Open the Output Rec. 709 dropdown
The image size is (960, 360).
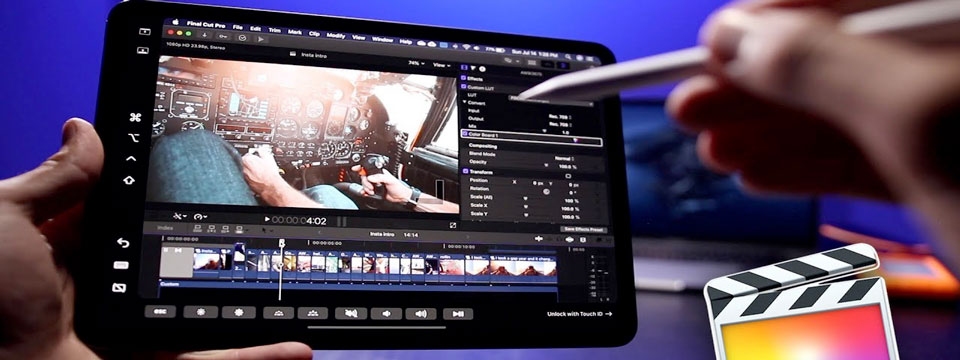click(x=560, y=124)
